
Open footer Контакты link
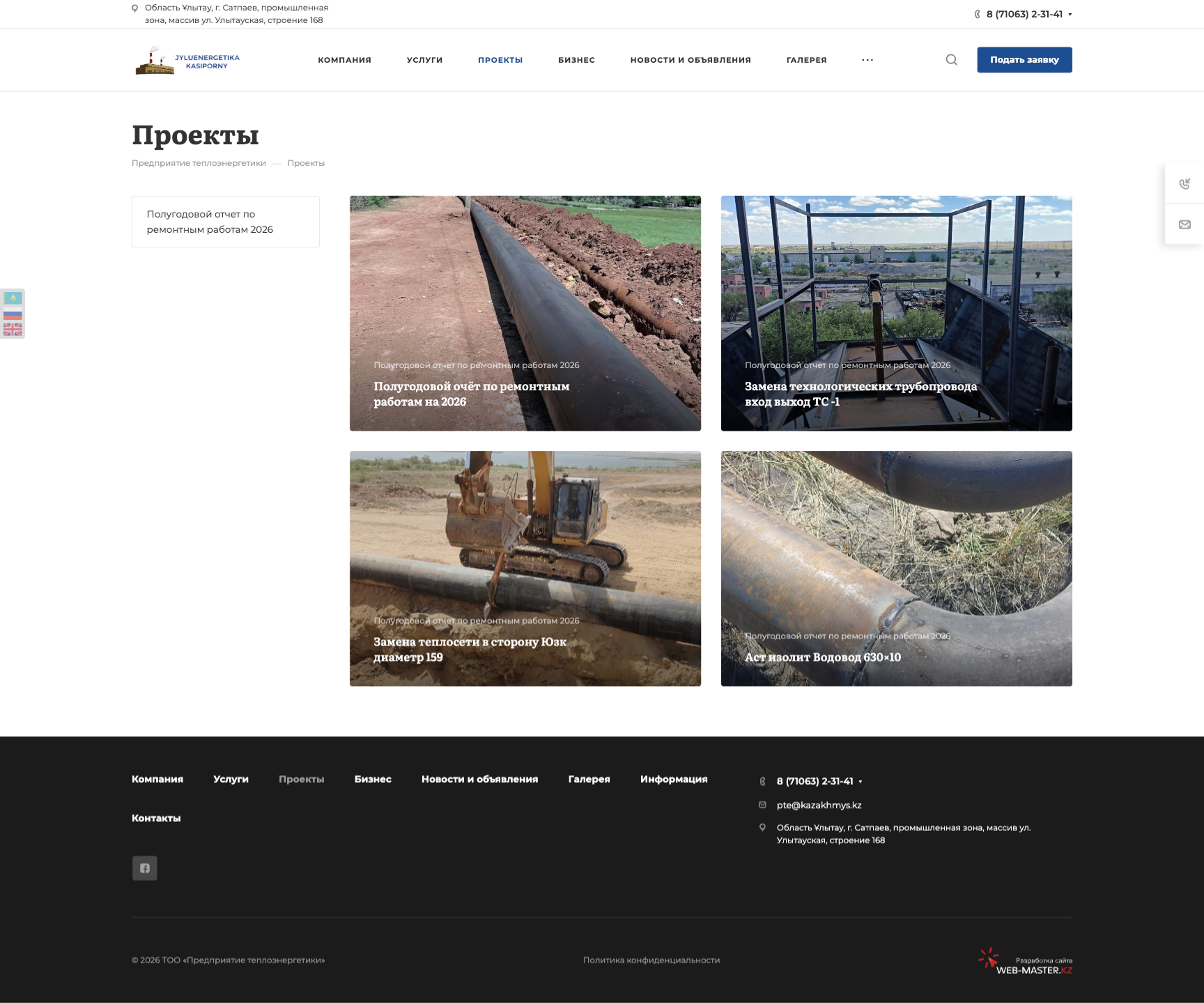(x=156, y=818)
